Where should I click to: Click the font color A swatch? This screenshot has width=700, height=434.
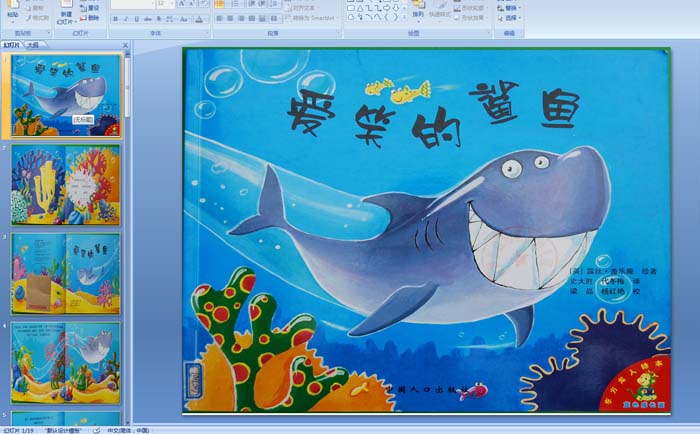pyautogui.click(x=198, y=19)
